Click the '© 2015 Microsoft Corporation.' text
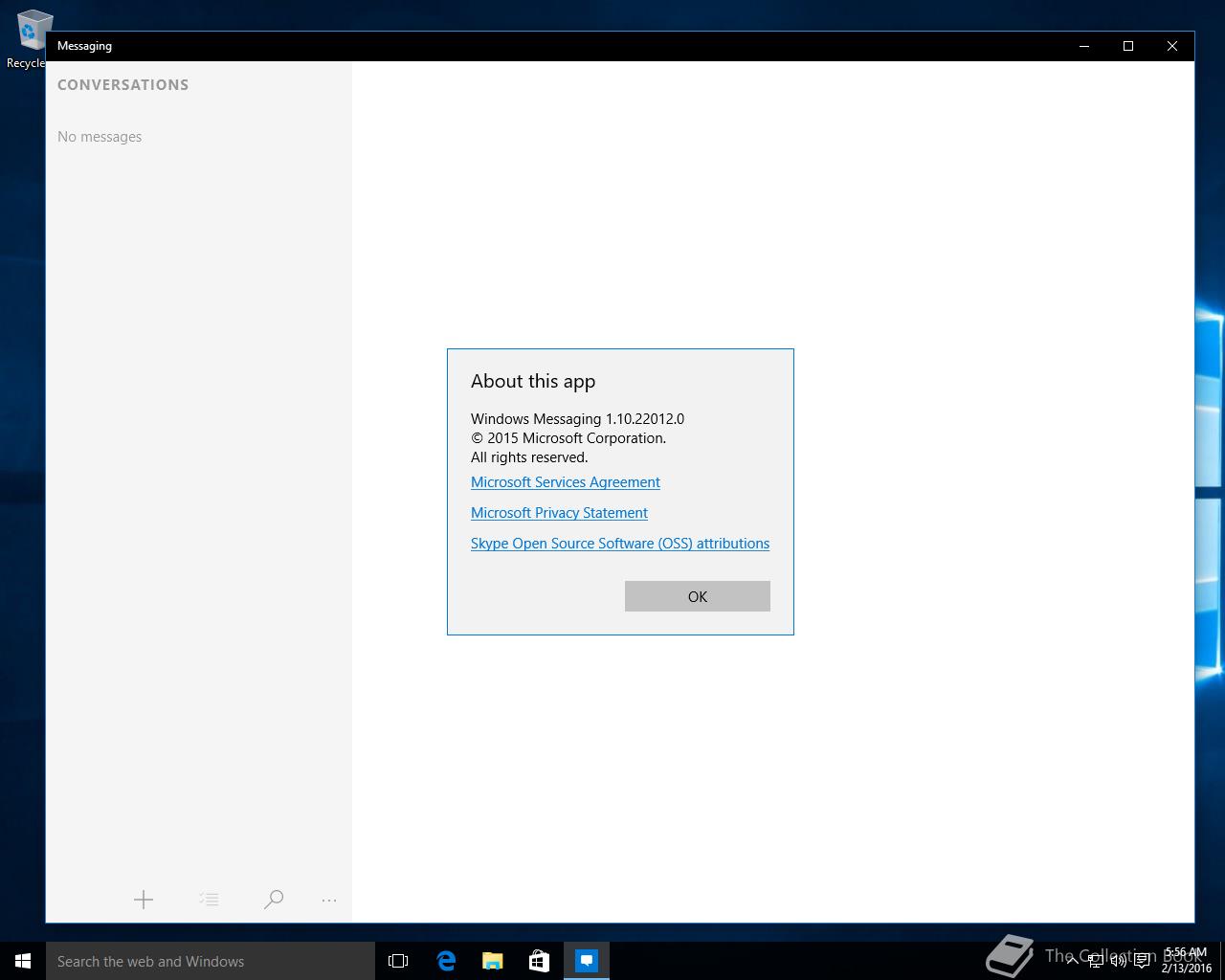The height and width of the screenshot is (980, 1225). [x=568, y=438]
